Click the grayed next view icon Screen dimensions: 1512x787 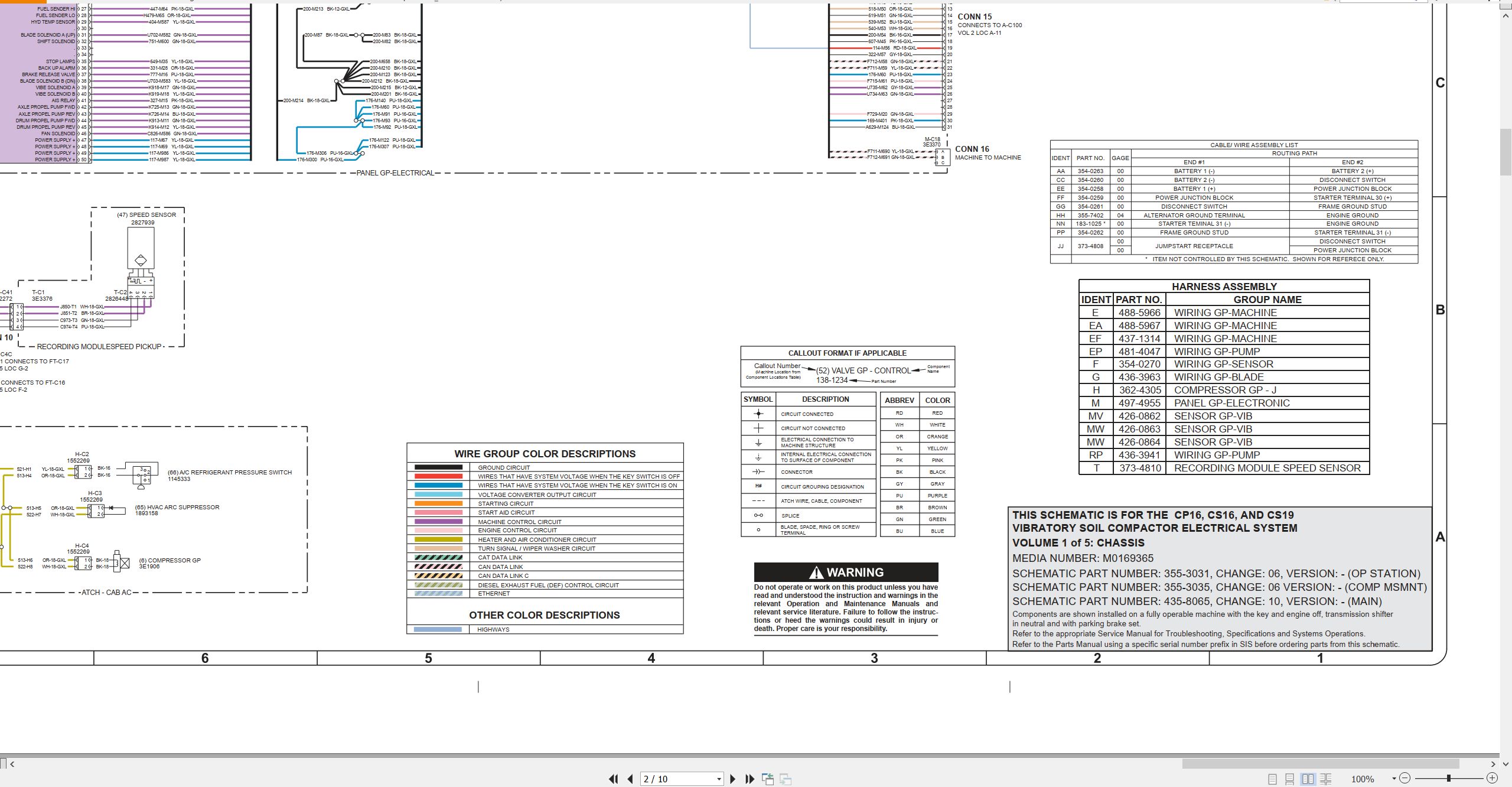[x=786, y=779]
